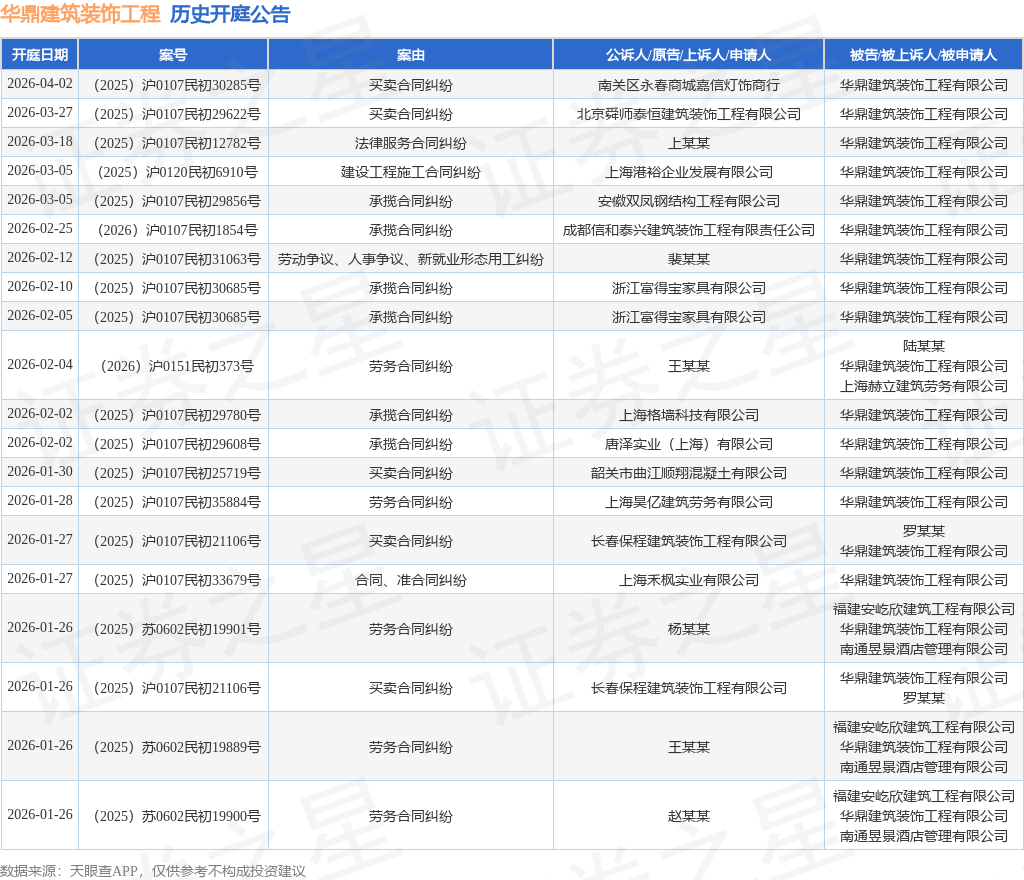
Task: Click plaintiff 北京舜师泰恒建筑装饰工程有限公司
Action: (x=688, y=114)
